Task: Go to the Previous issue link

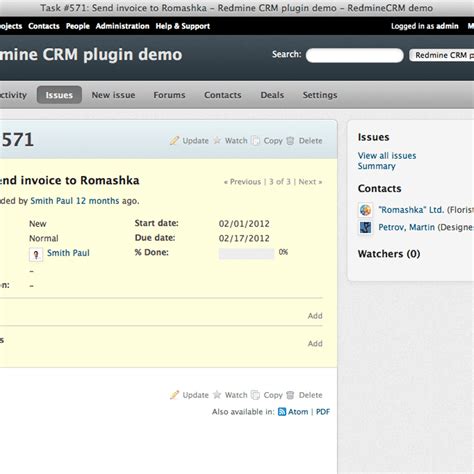Action: pos(242,182)
